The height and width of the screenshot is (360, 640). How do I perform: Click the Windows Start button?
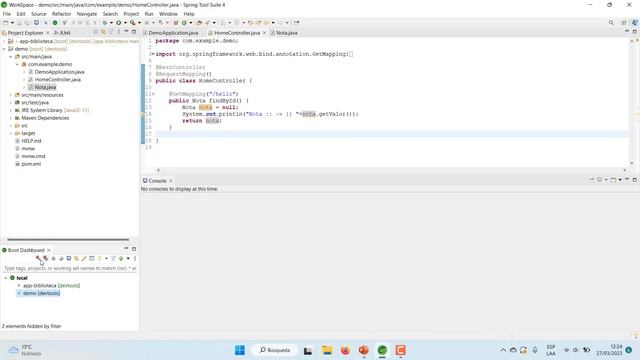pyautogui.click(x=240, y=350)
